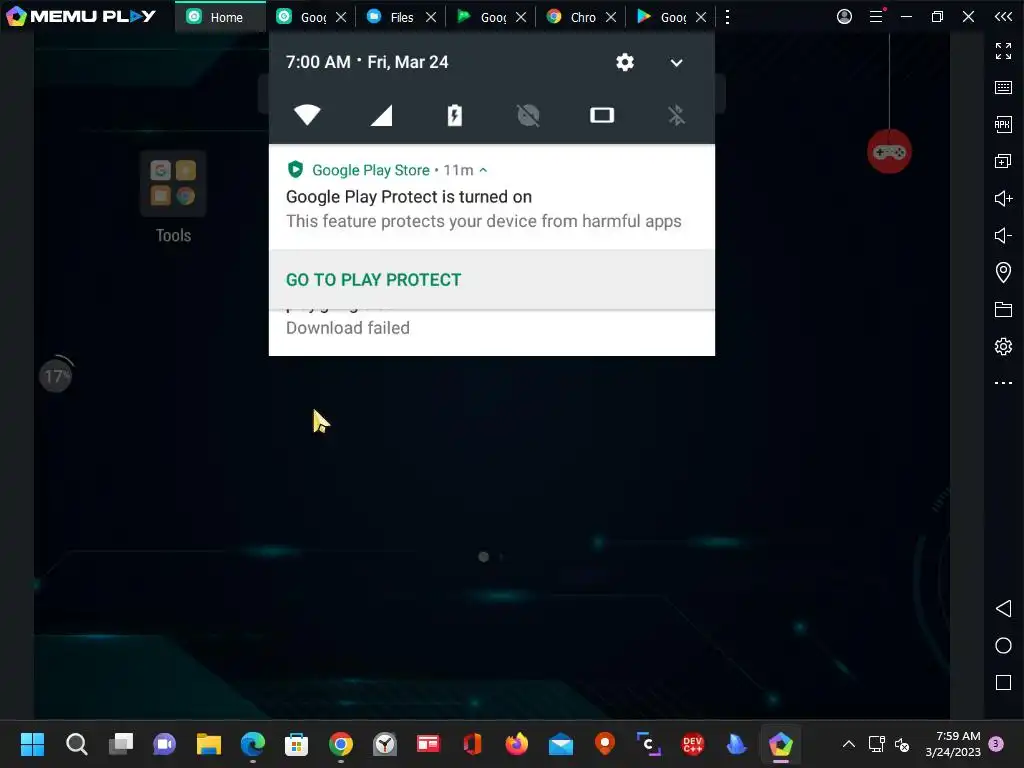Viewport: 1024px width, 768px height.
Task: Open Microsoft Store from taskbar
Action: click(x=296, y=744)
